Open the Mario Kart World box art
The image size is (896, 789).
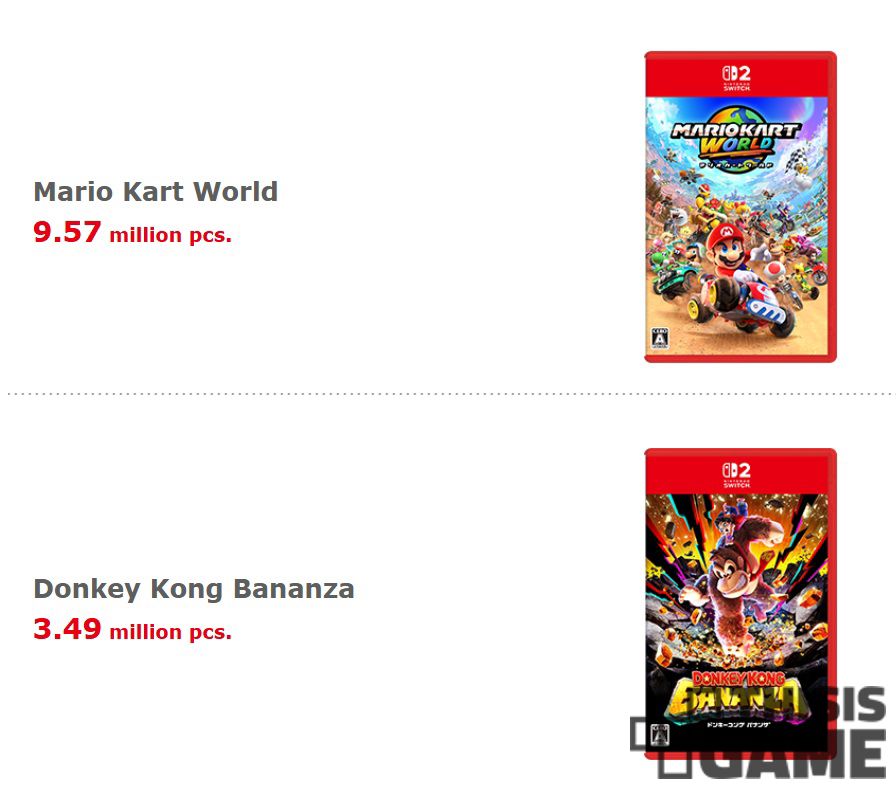click(740, 207)
